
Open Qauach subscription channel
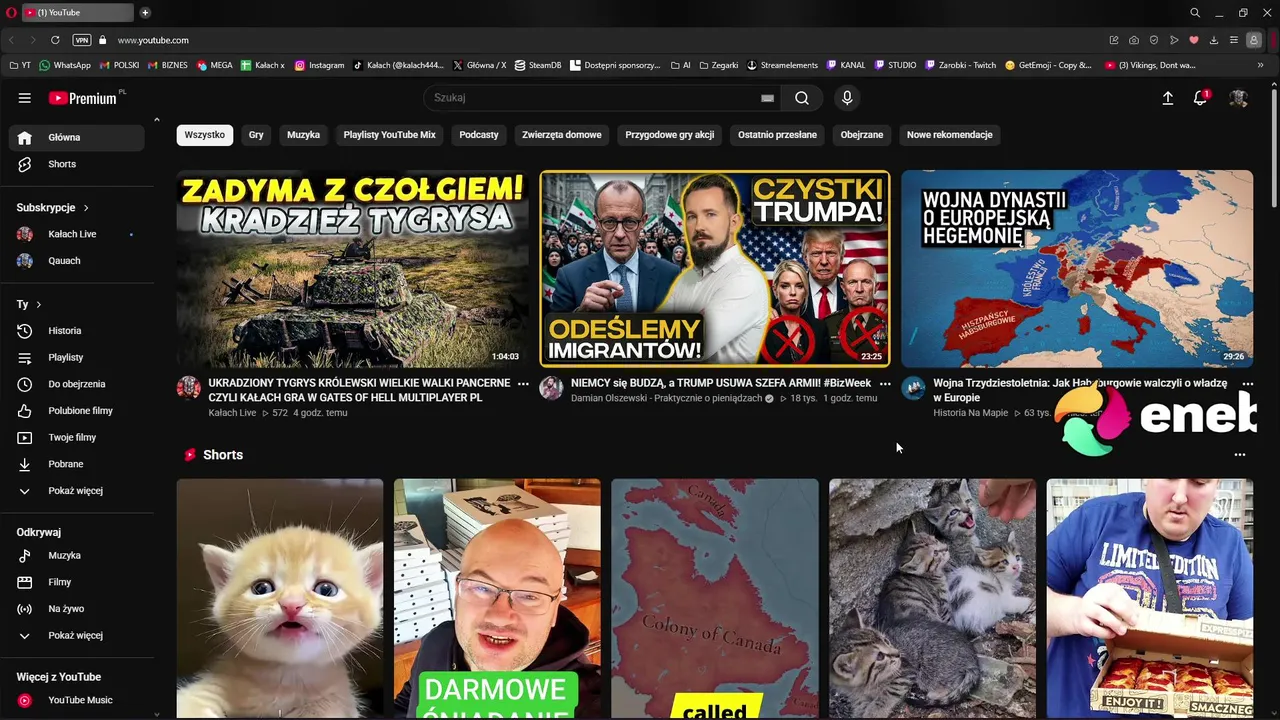[x=76, y=261]
